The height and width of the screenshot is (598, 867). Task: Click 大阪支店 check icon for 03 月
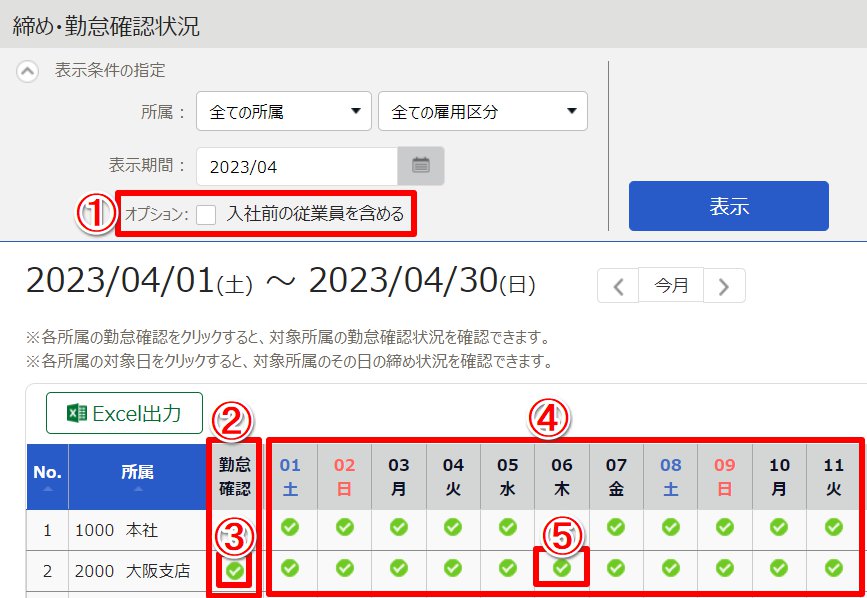point(399,568)
